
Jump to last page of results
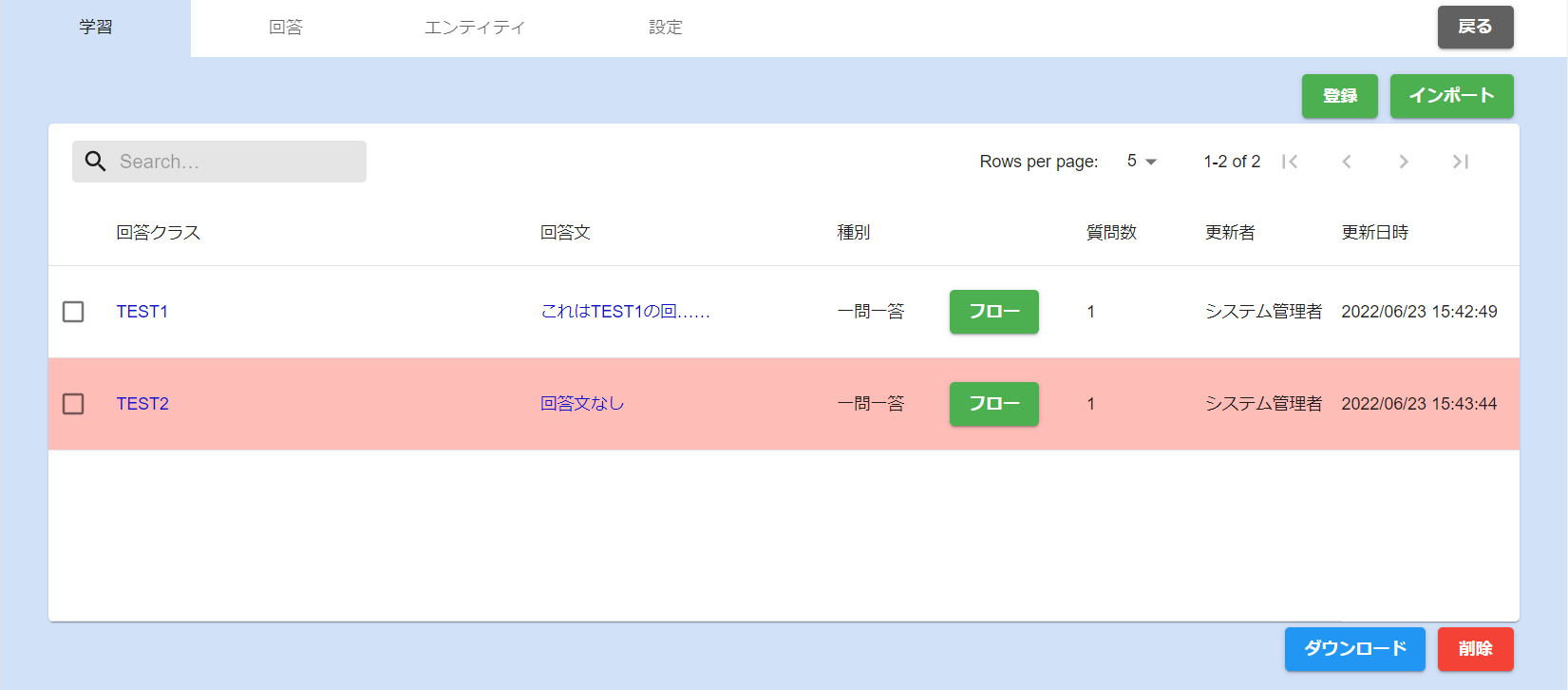point(1460,162)
